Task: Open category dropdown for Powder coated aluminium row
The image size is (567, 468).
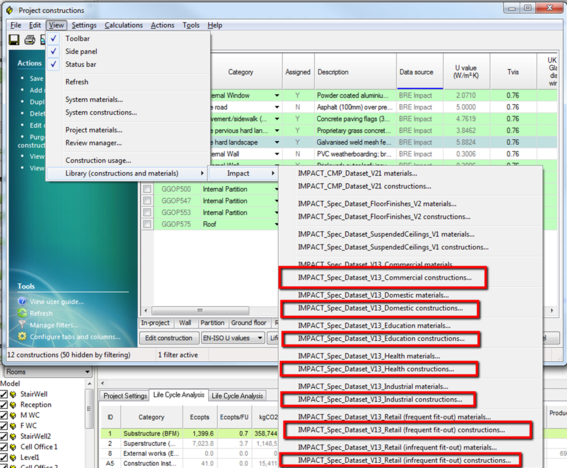Action: pos(277,95)
